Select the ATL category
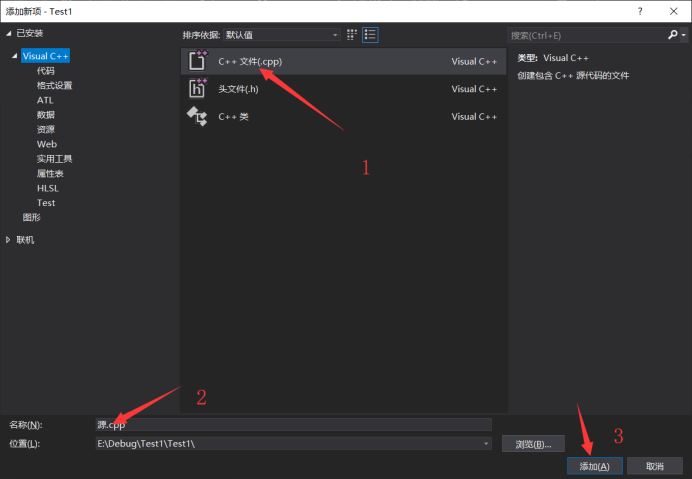The height and width of the screenshot is (479, 692). click(45, 100)
